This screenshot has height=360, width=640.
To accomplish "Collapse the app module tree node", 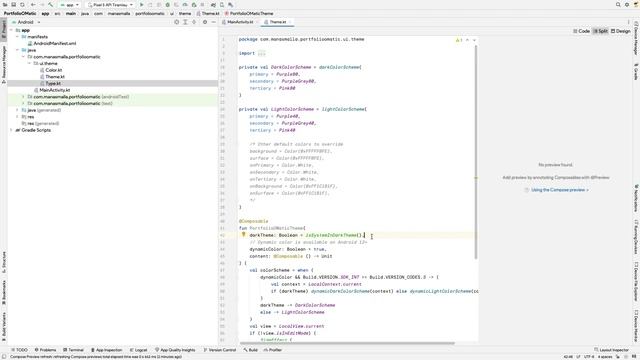I will coord(11,30).
